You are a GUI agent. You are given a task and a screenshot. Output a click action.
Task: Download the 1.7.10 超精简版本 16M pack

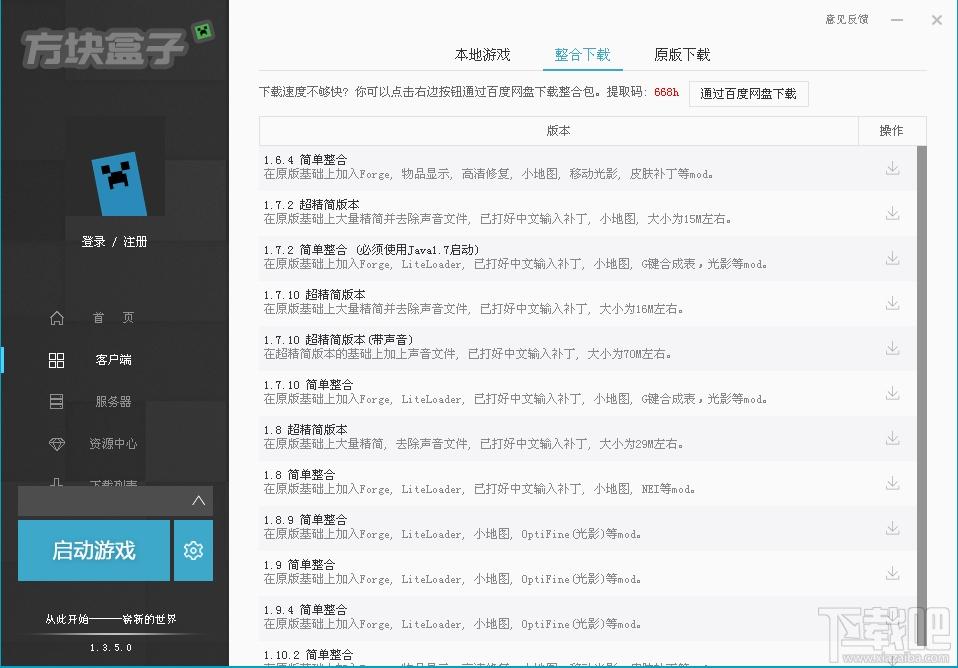click(x=892, y=303)
